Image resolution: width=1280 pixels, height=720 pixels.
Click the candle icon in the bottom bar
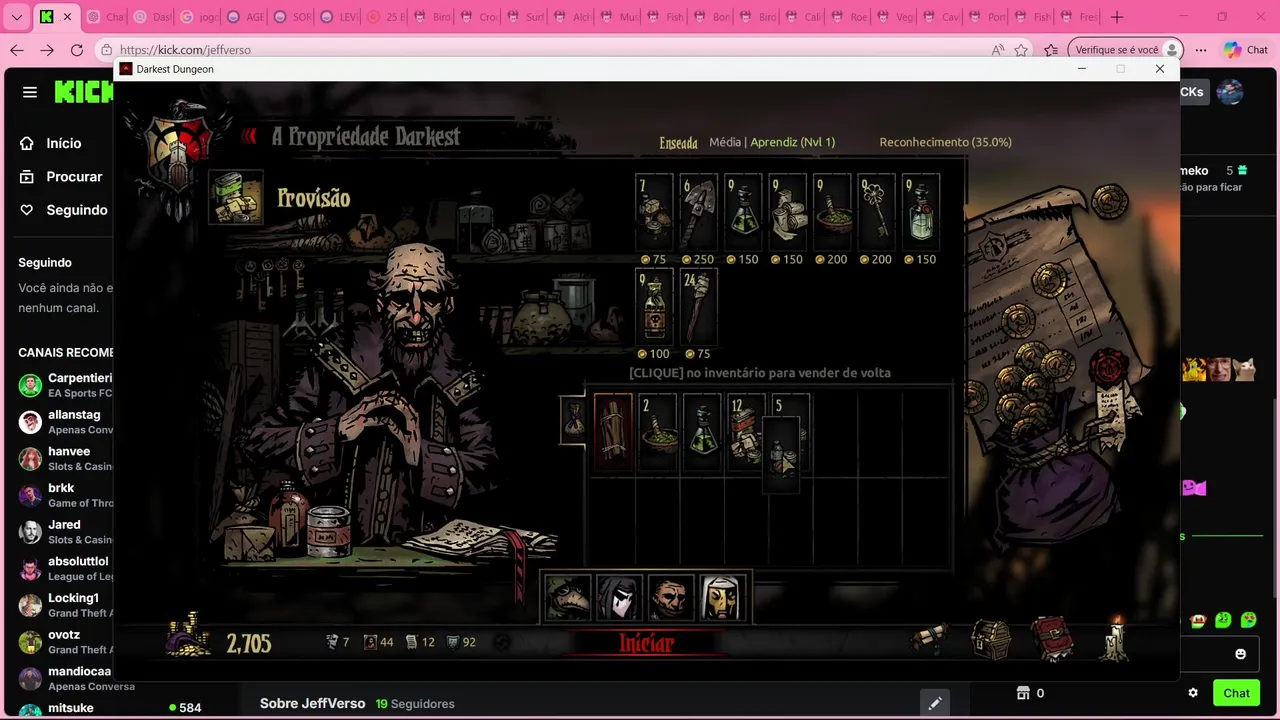click(1113, 640)
